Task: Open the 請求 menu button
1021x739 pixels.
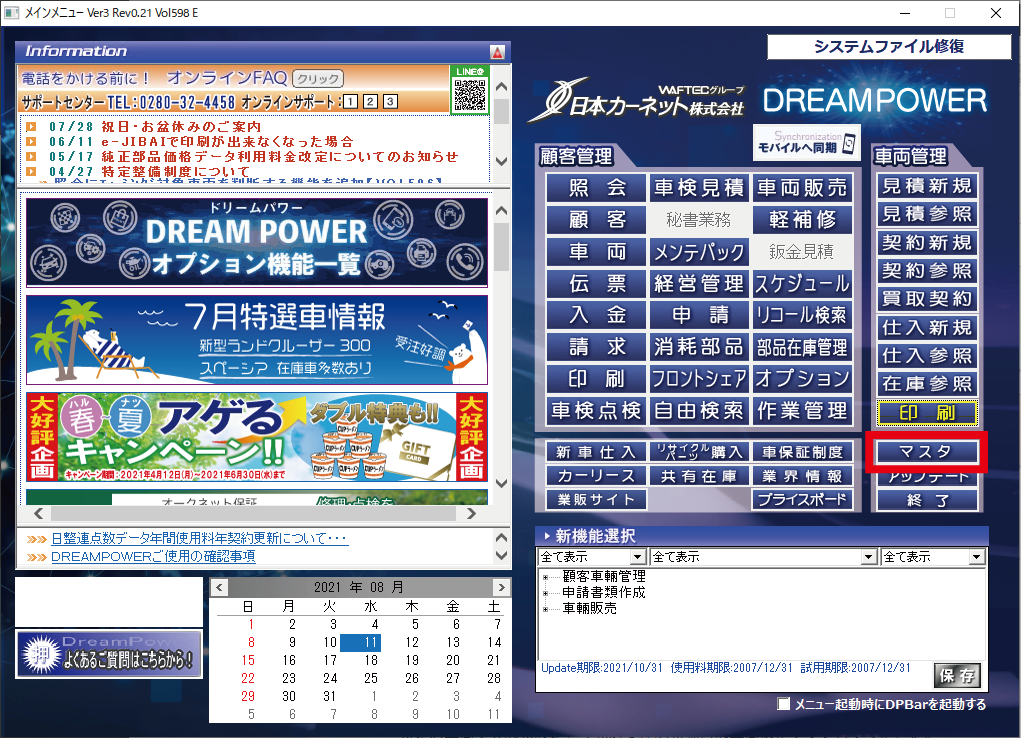Action: [x=596, y=347]
